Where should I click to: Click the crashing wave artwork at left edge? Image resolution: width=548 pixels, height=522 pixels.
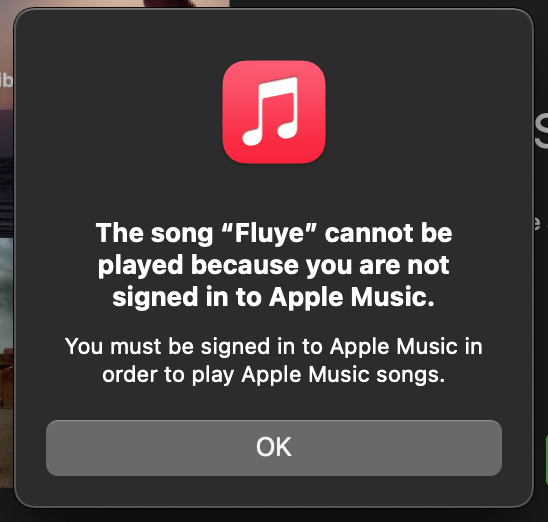(x=6, y=292)
